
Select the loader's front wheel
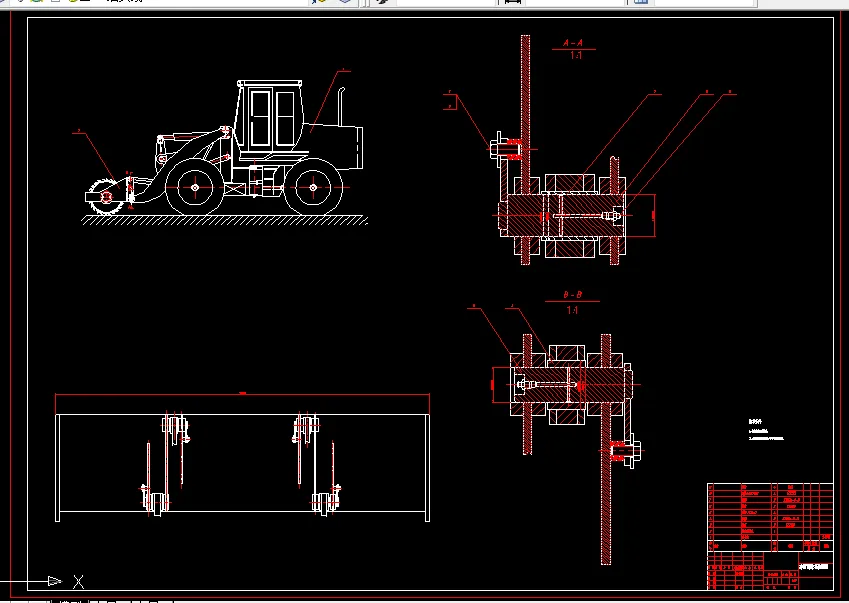[x=194, y=187]
